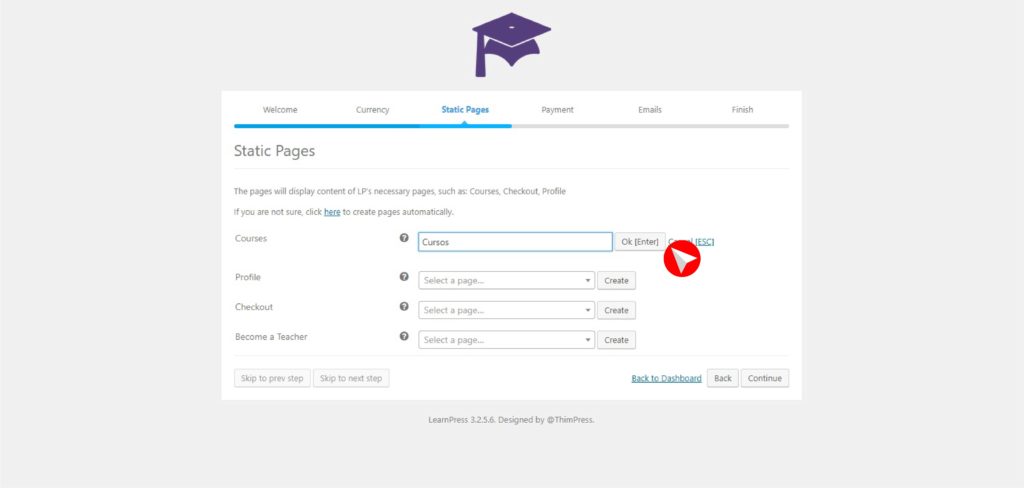The width and height of the screenshot is (1024, 488).
Task: Click help icon beside Become a Teacher
Action: (x=404, y=337)
